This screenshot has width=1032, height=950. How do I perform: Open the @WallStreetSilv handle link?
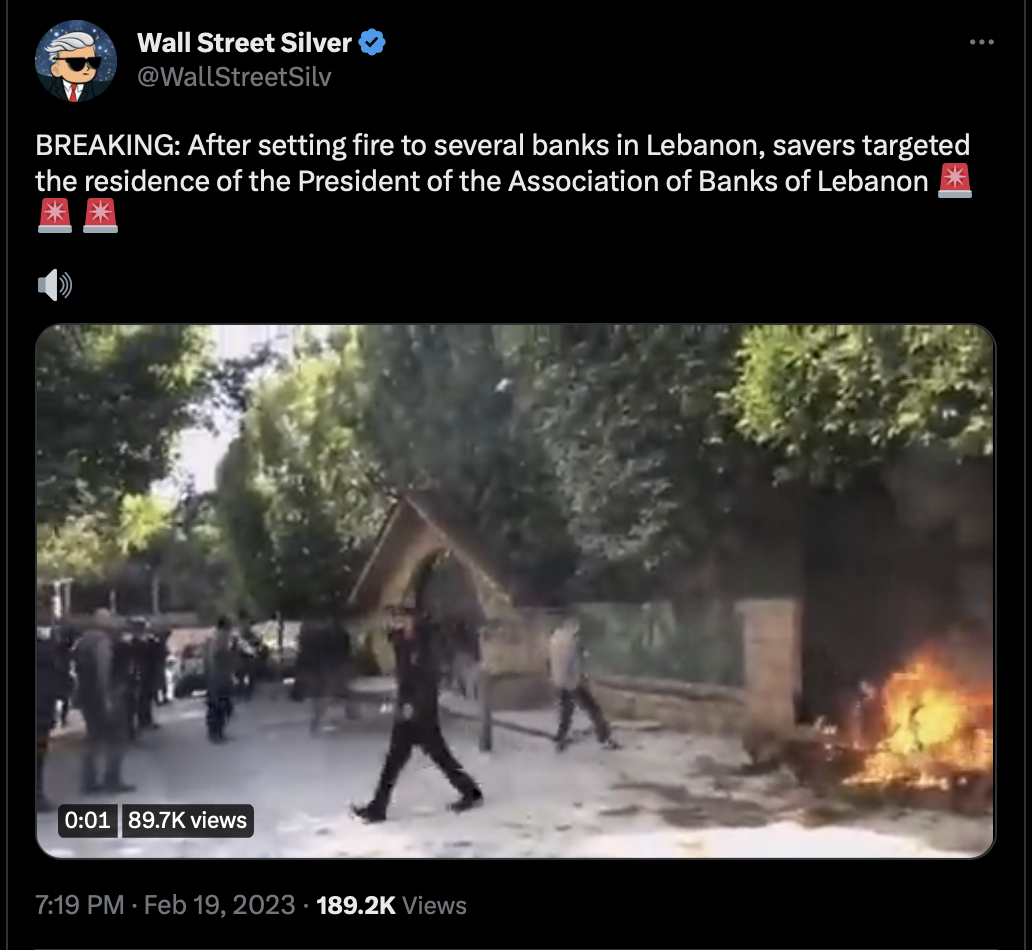(234, 77)
